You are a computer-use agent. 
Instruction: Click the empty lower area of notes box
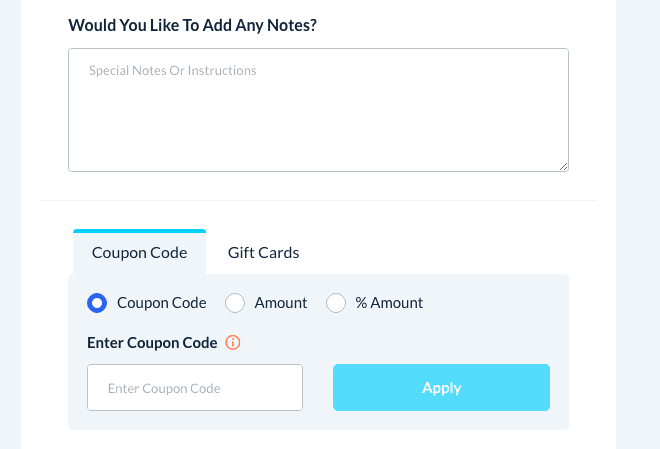tap(318, 145)
